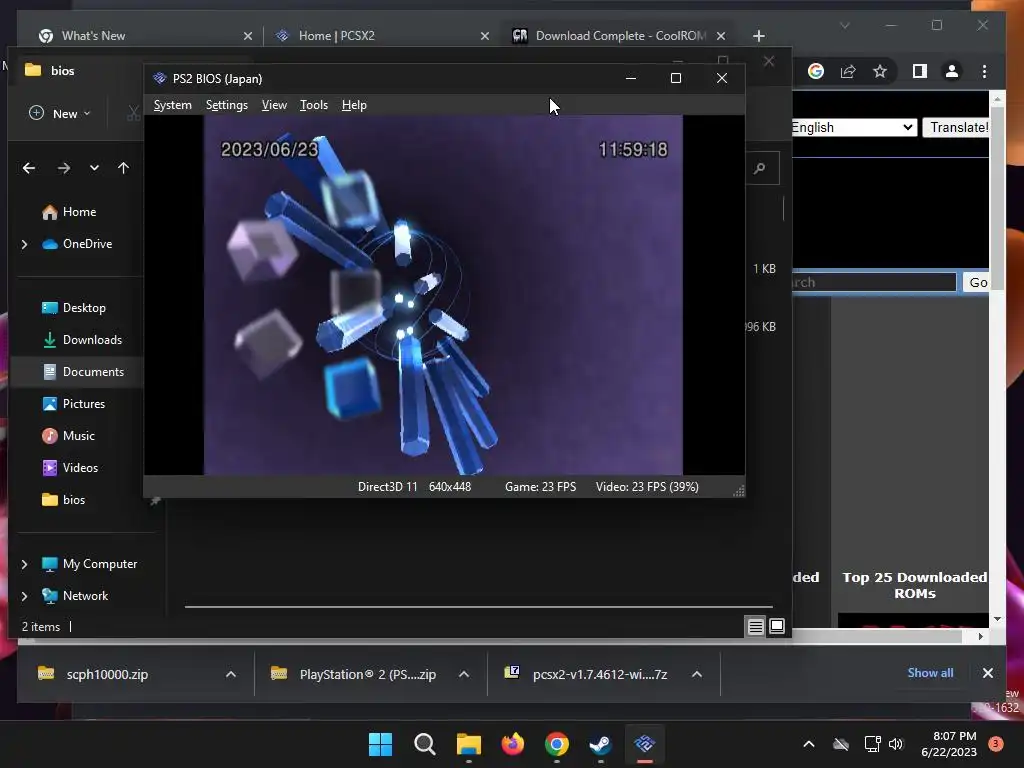Image resolution: width=1024 pixels, height=768 pixels.
Task: Open the Chrome profile icon
Action: tap(952, 71)
